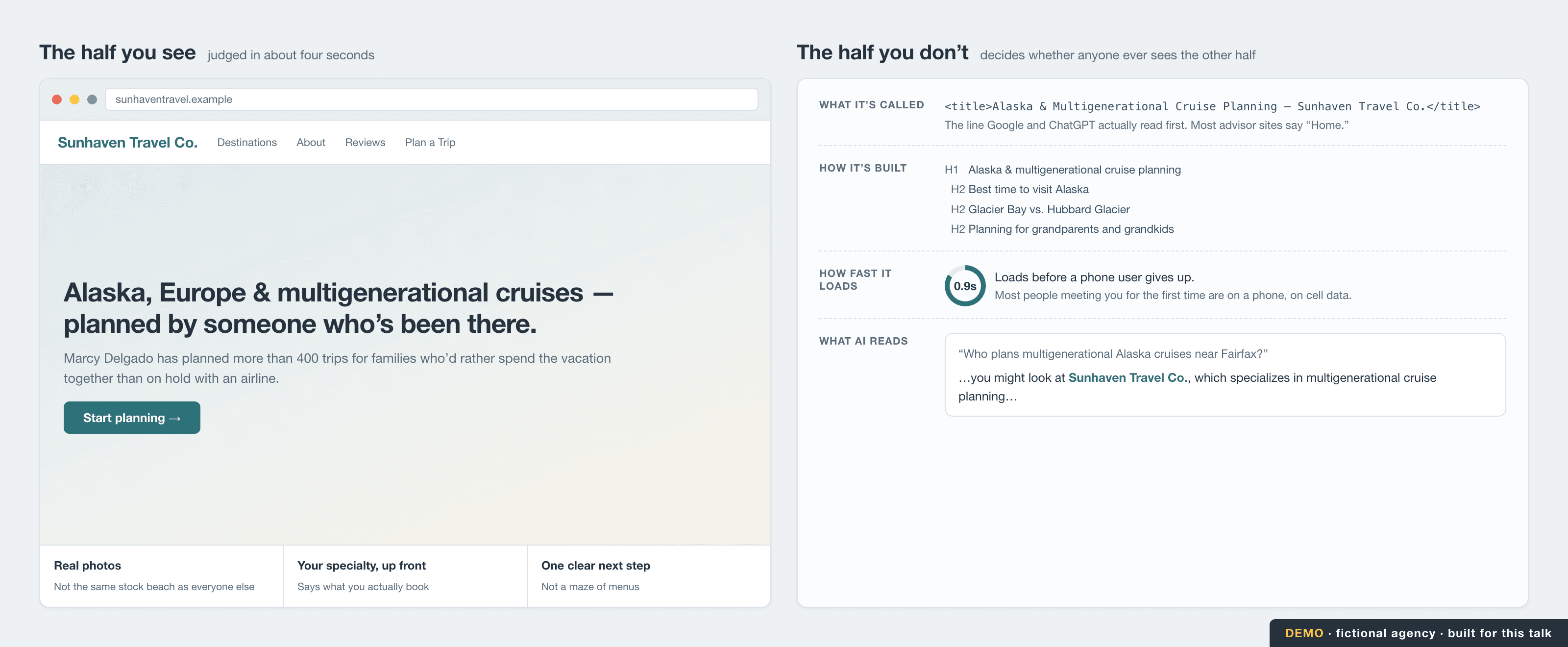Click the line about Google and ChatGPT reading first
The width and height of the screenshot is (1568, 647).
coord(1147,125)
